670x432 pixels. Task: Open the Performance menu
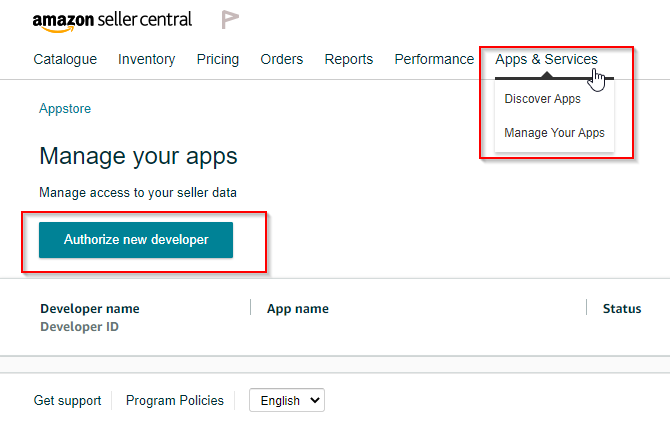click(x=434, y=59)
